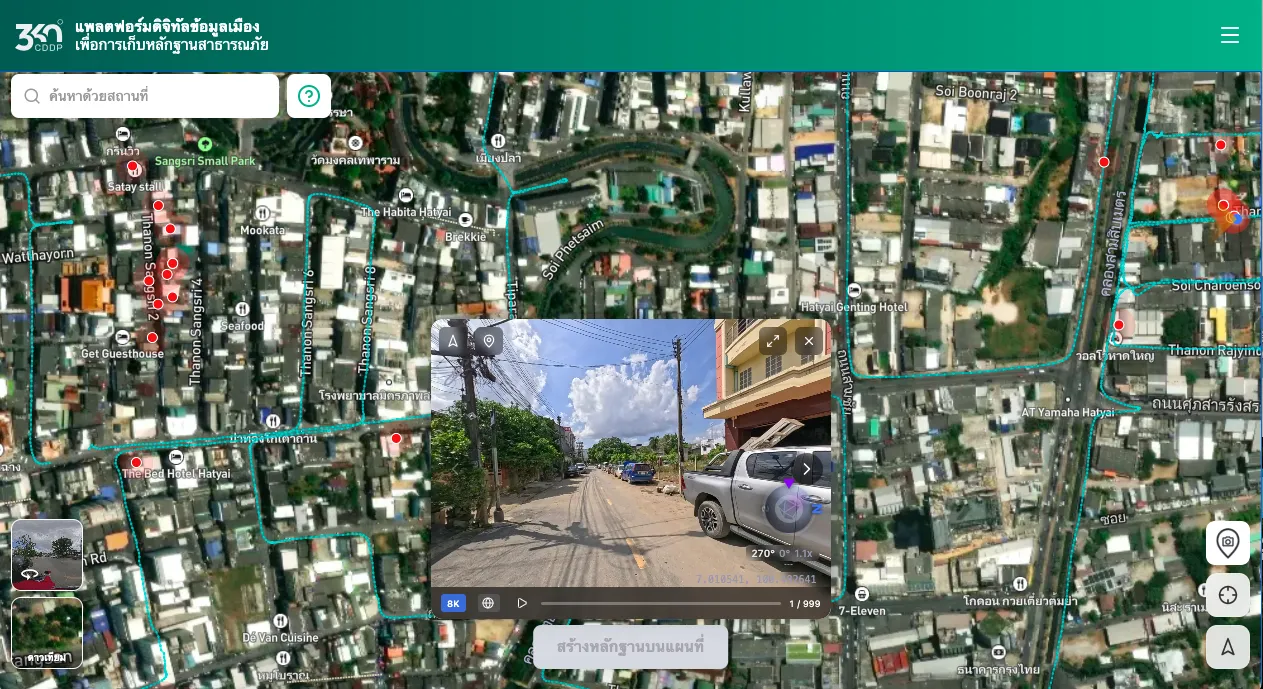The width and height of the screenshot is (1263, 689).
Task: Toggle the globe view icon in viewer
Action: coord(488,603)
